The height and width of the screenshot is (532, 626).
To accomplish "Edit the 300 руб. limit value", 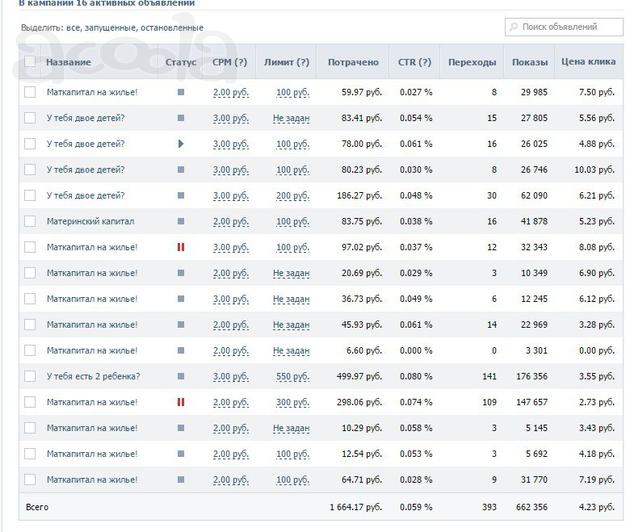I will click(293, 402).
